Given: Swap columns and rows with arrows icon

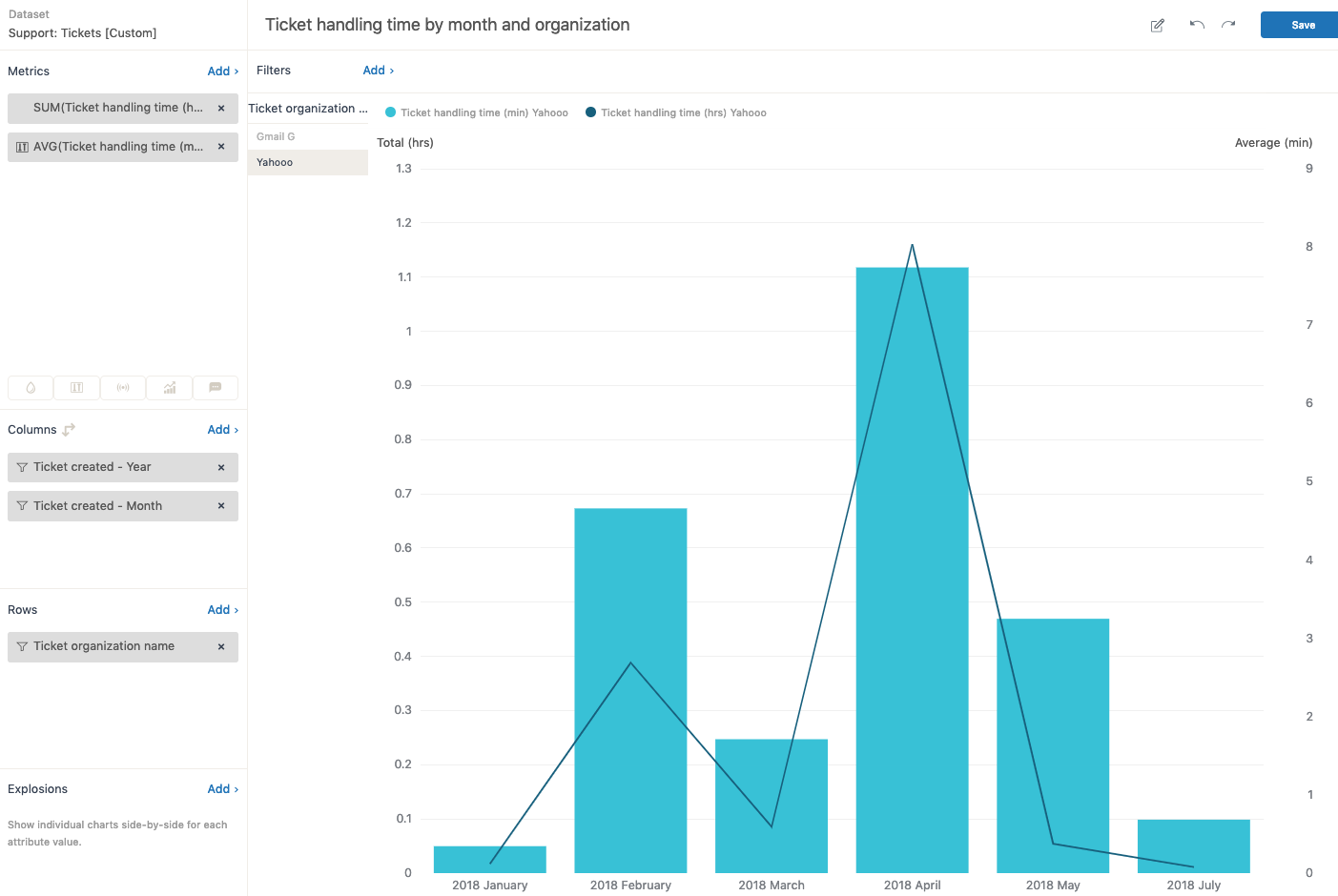Looking at the screenshot, I should [x=69, y=430].
